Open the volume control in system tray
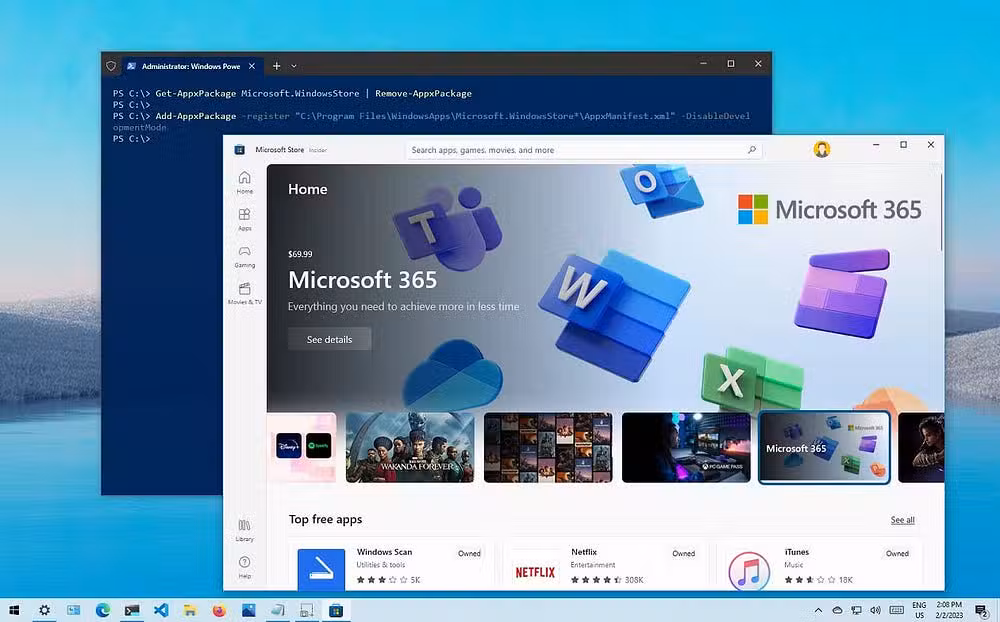Image resolution: width=1000 pixels, height=622 pixels. 876,611
